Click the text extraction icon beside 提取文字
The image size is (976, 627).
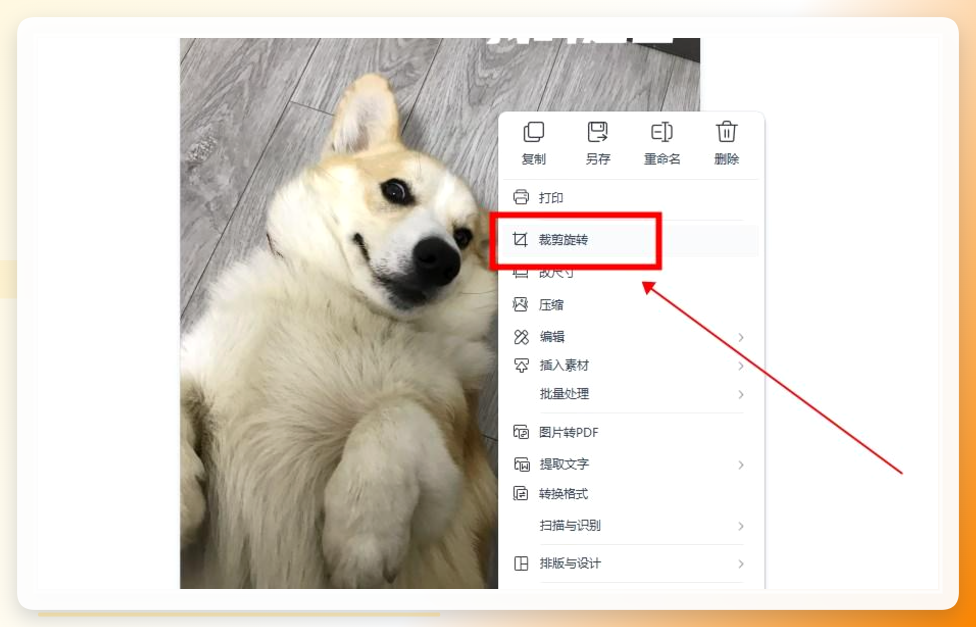tap(520, 464)
